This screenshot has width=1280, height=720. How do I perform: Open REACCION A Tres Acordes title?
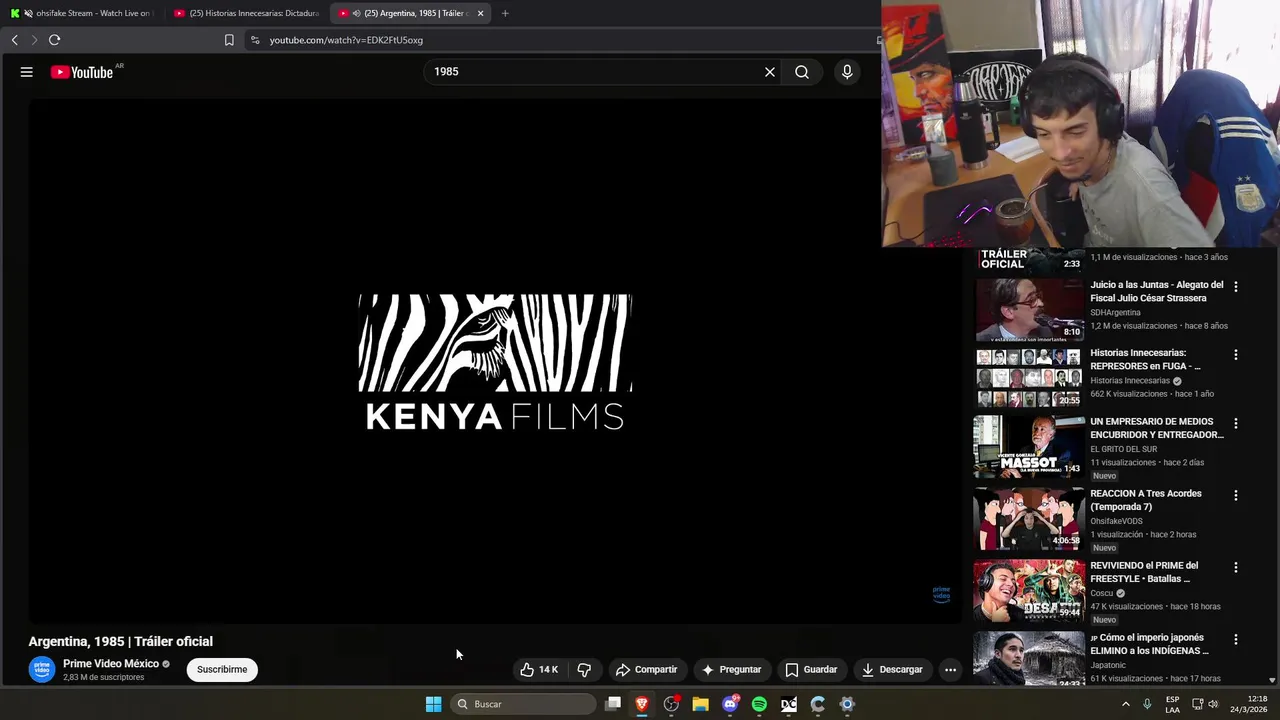[1146, 500]
